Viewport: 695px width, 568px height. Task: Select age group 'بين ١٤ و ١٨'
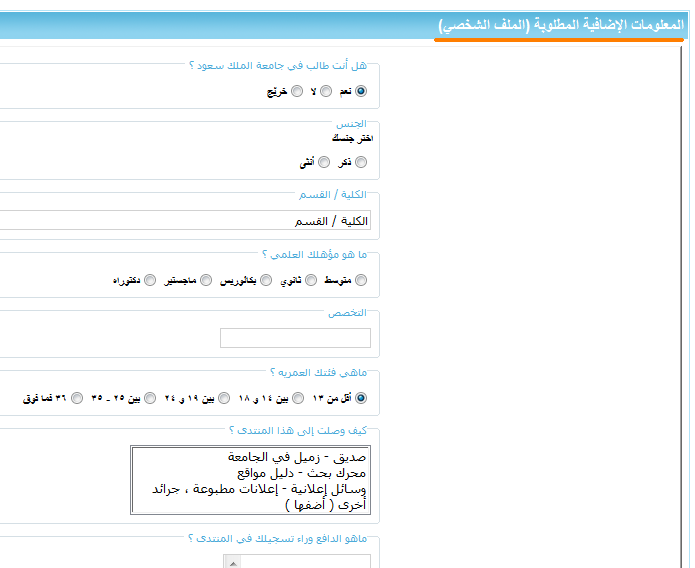(x=297, y=398)
